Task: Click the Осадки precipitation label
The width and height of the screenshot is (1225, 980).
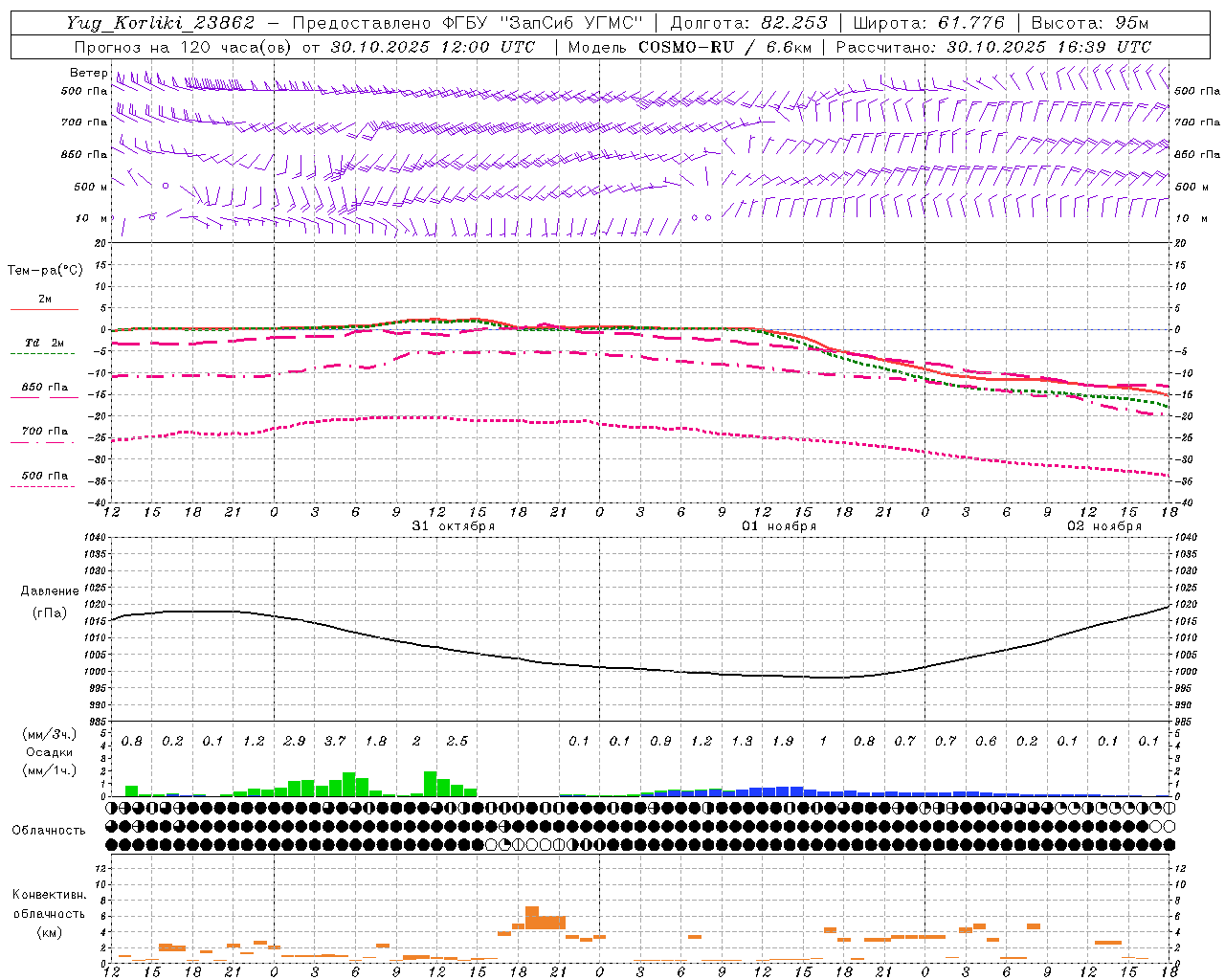Action: coord(49,752)
